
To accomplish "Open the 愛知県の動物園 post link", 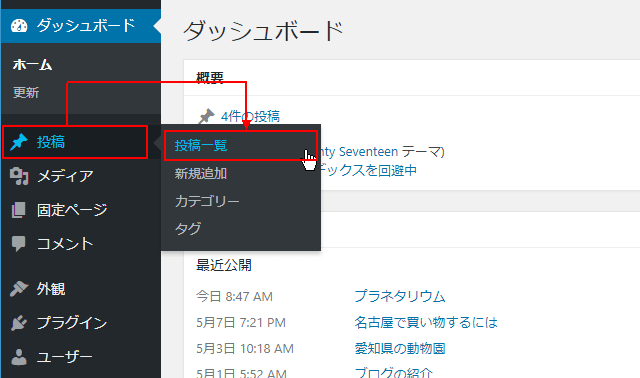I will (x=400, y=349).
